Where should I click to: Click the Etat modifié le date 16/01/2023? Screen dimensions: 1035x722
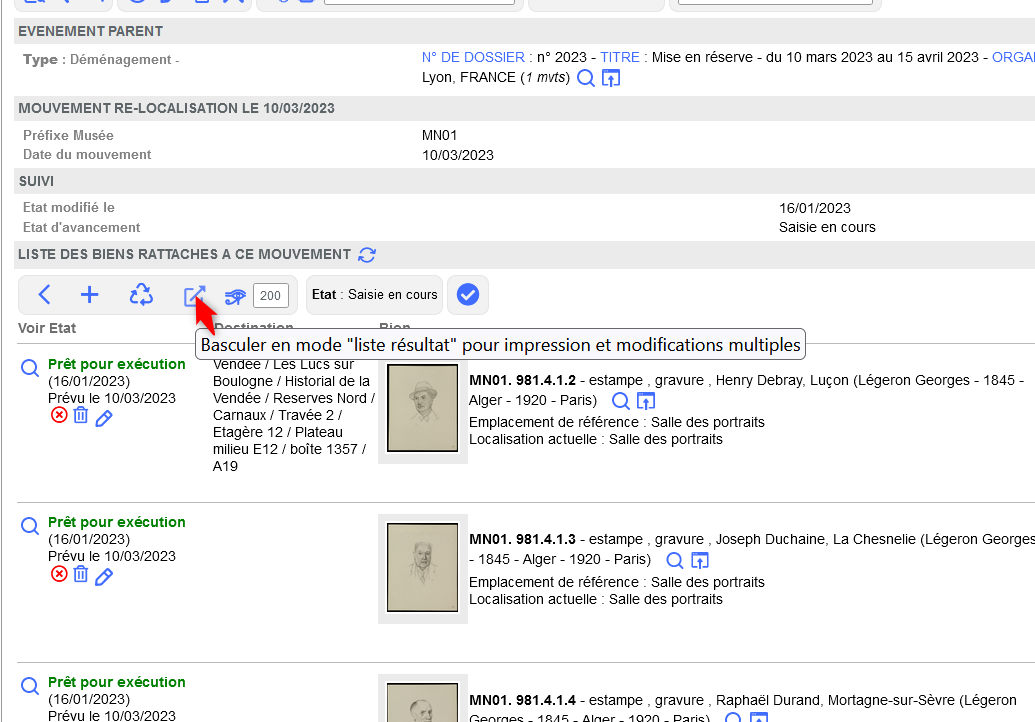[815, 208]
